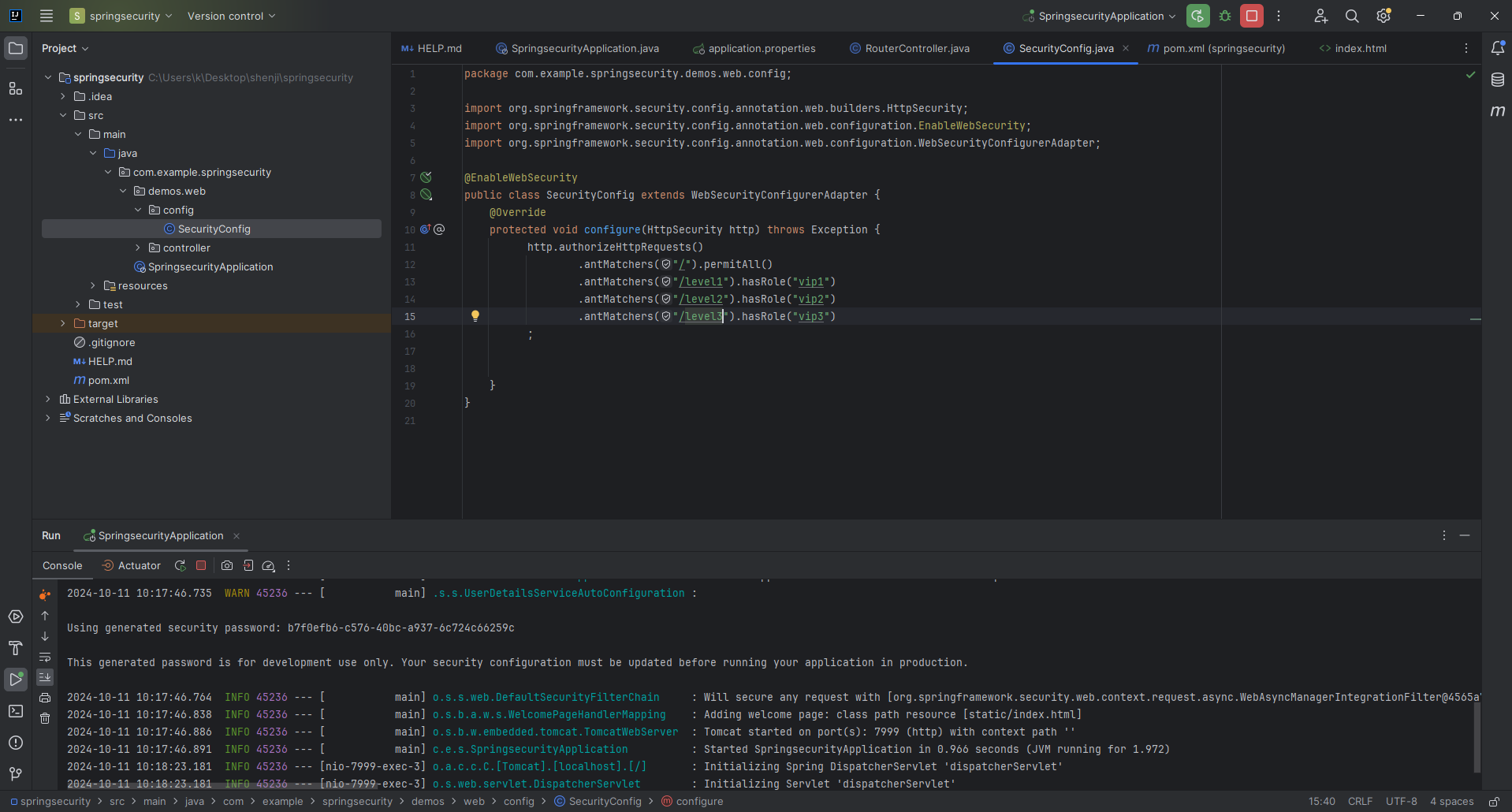Viewport: 1512px width, 812px height.
Task: Stop the running application in top toolbar
Action: (1252, 16)
